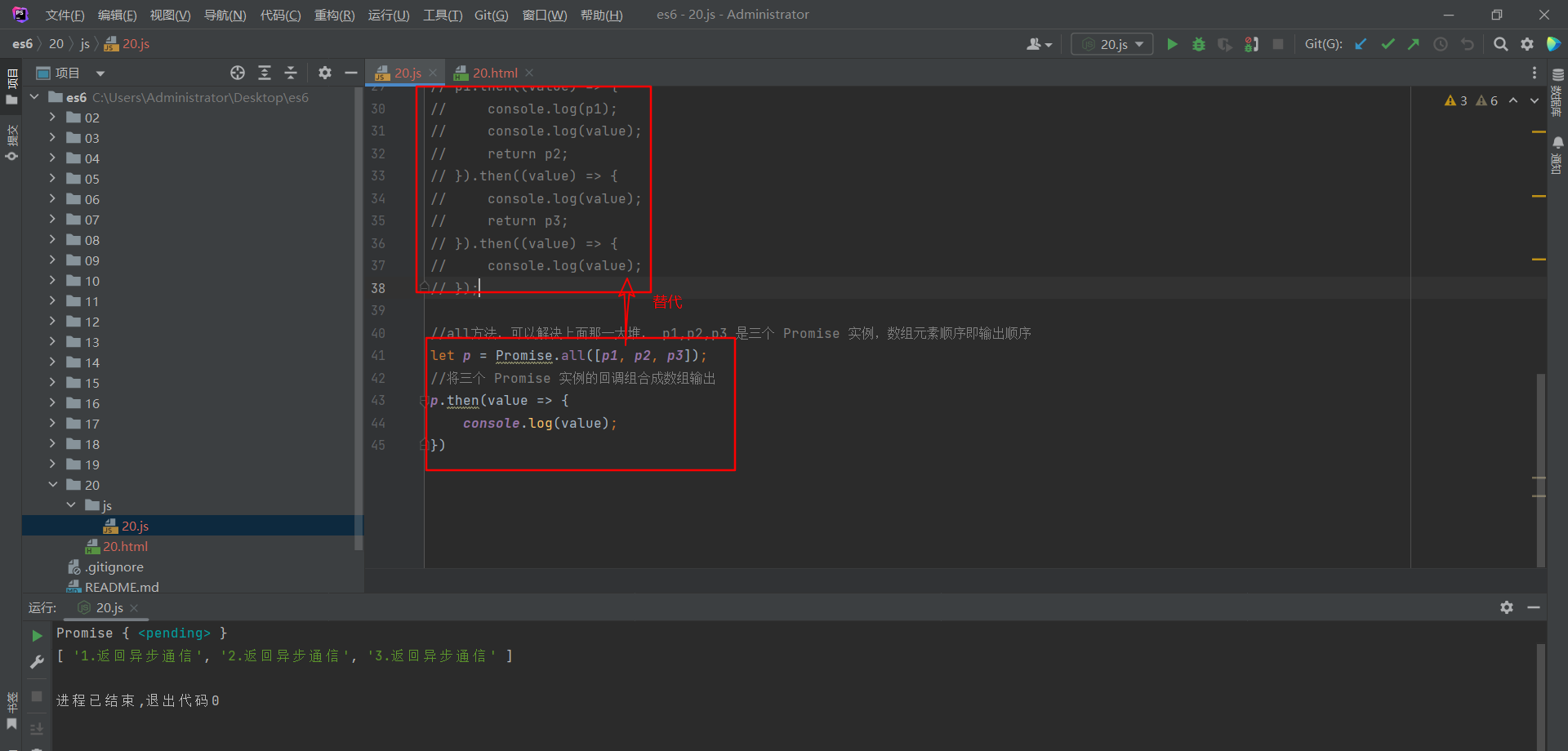The width and height of the screenshot is (1568, 751).
Task: Open the bookmarks tool on left sidebar
Action: click(x=11, y=712)
